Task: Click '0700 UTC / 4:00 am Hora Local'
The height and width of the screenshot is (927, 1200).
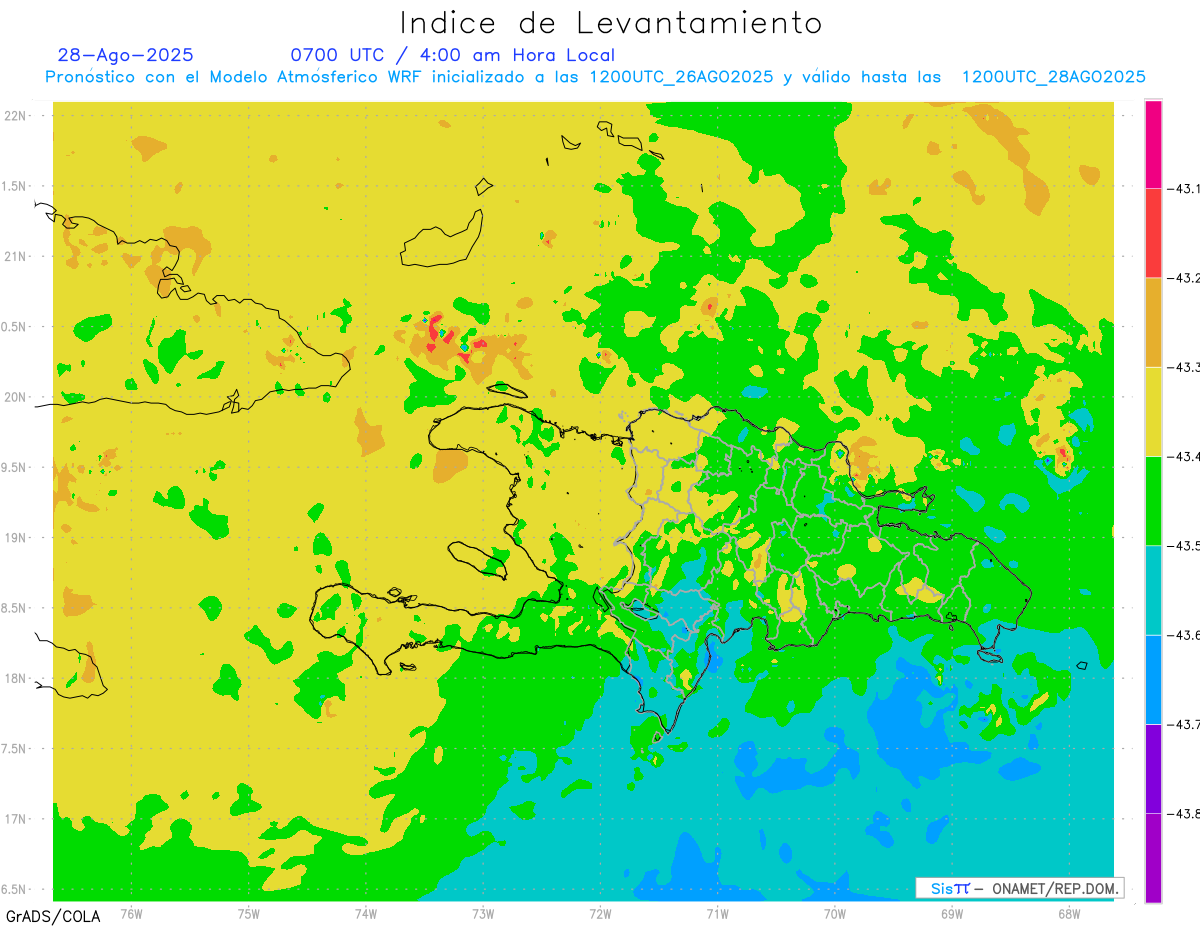Action: point(453,55)
